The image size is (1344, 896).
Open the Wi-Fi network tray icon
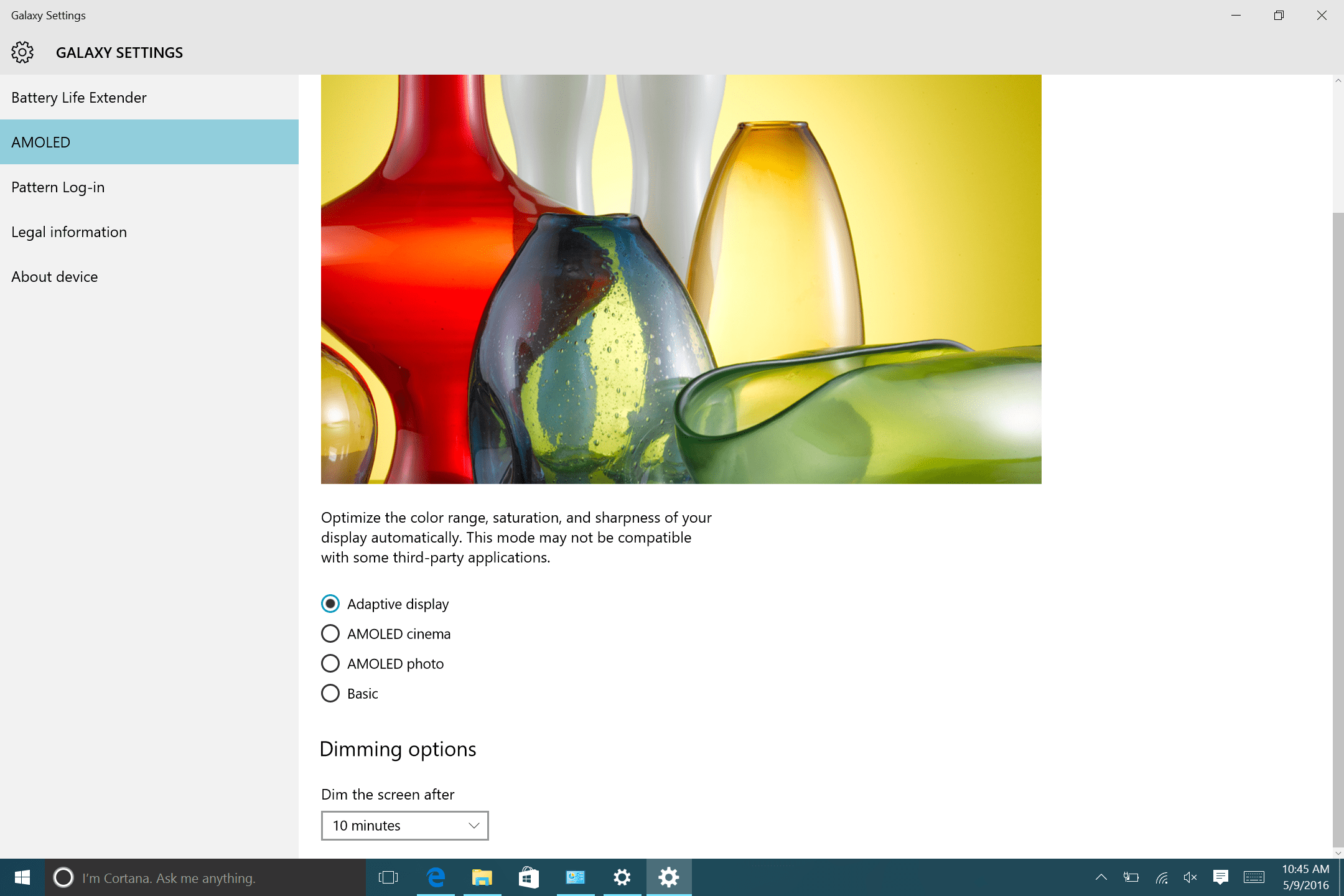pyautogui.click(x=1161, y=877)
